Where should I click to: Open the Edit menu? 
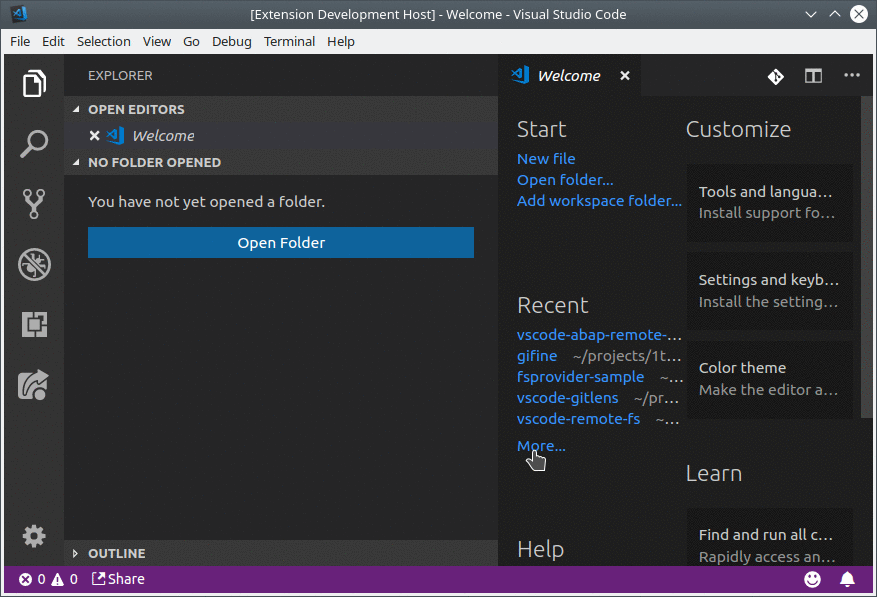click(53, 41)
